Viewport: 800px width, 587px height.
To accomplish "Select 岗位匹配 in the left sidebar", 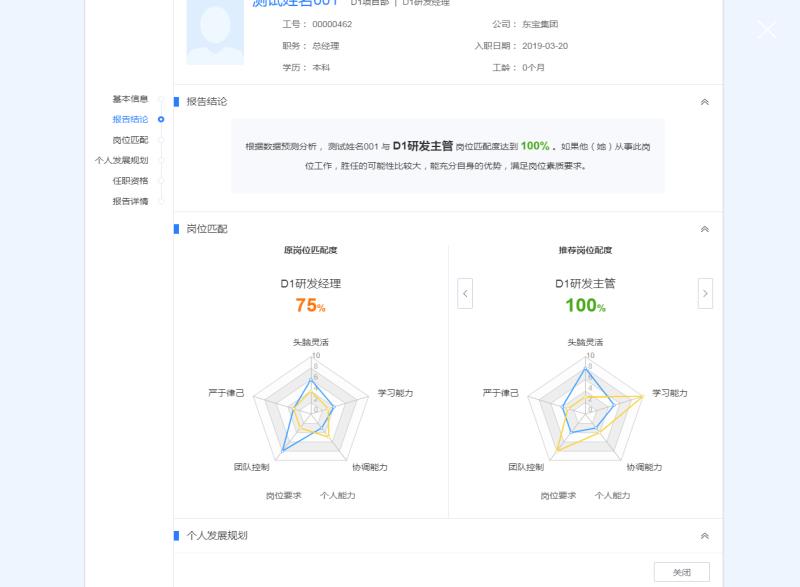I will pos(129,139).
